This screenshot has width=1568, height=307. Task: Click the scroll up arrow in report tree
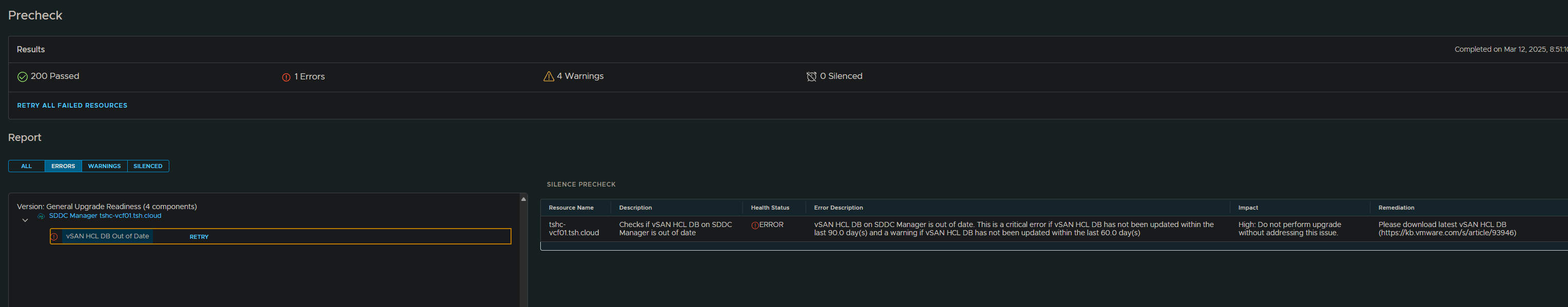pos(523,199)
